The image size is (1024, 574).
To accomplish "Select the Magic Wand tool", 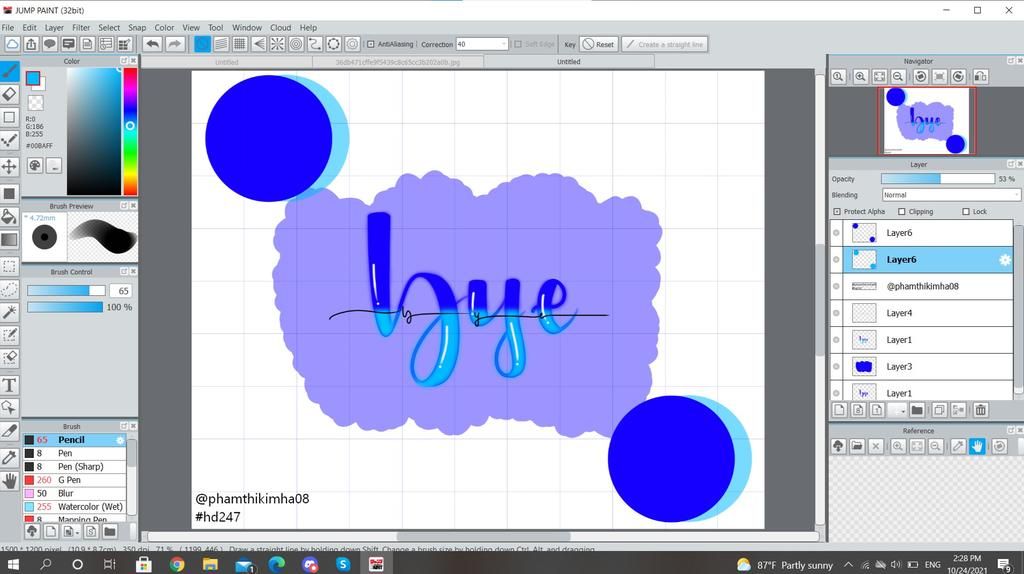I will tap(9, 312).
